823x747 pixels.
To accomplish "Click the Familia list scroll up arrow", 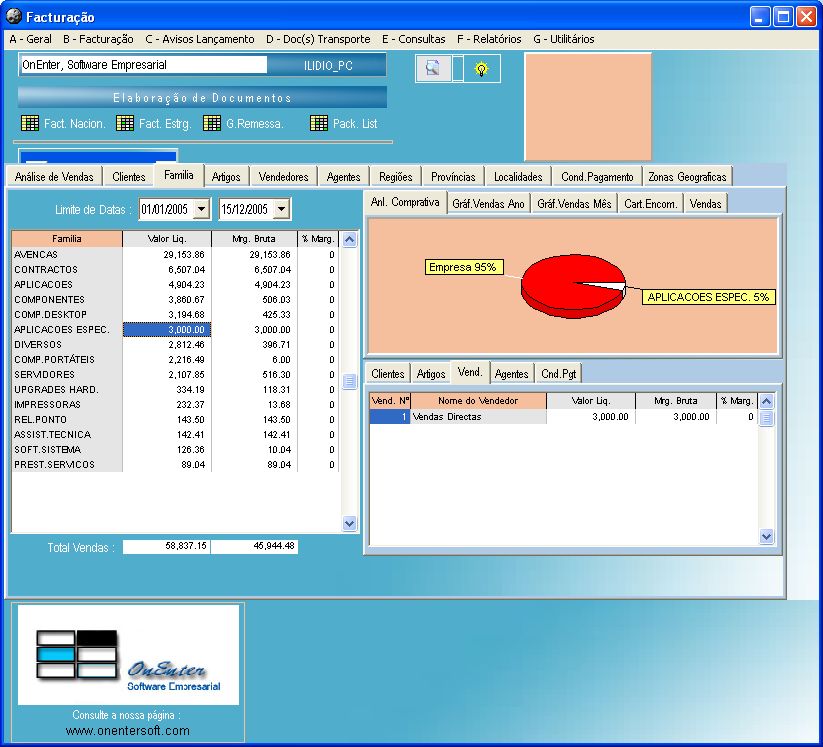I will 350,239.
